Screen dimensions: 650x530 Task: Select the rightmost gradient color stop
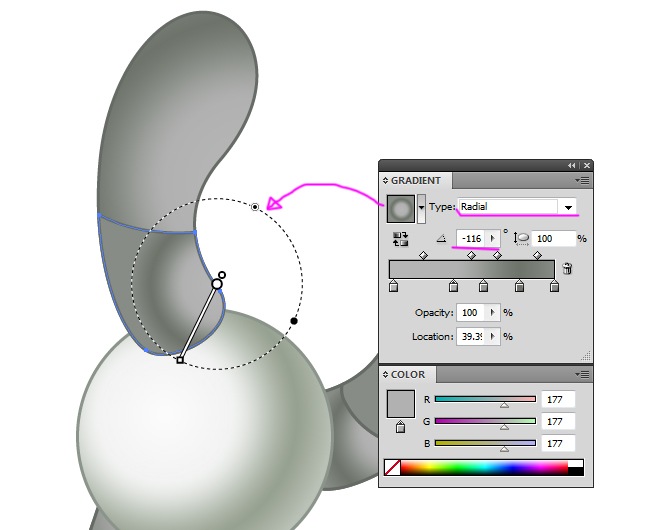pos(554,286)
